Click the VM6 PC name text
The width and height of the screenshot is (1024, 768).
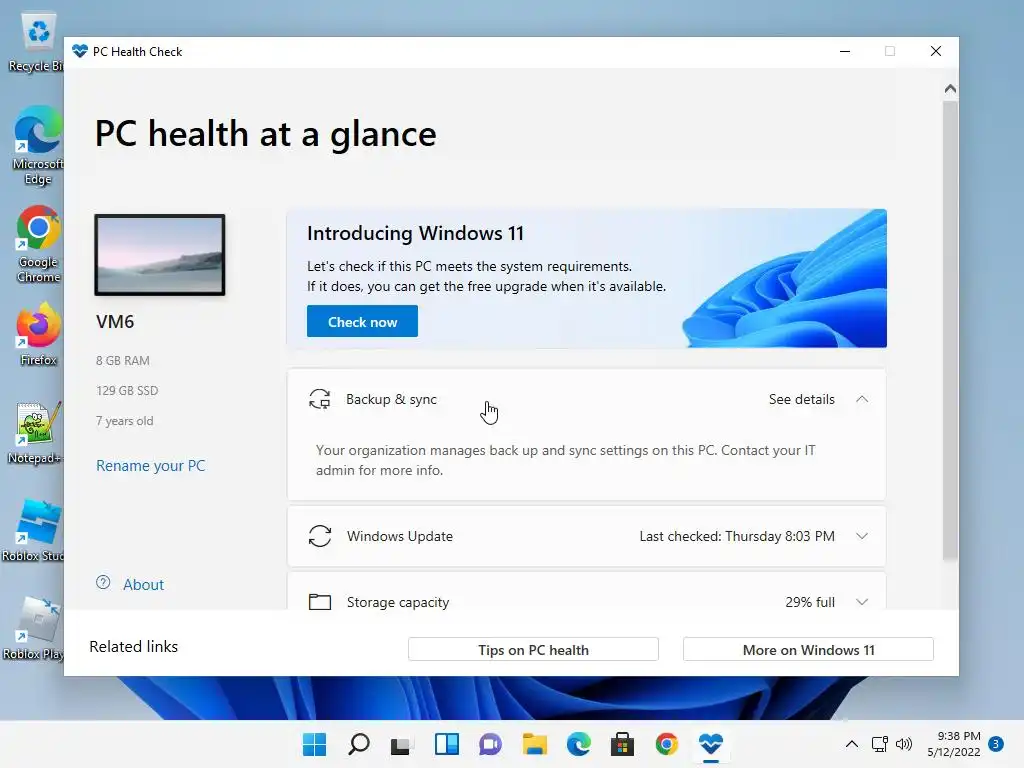point(115,321)
